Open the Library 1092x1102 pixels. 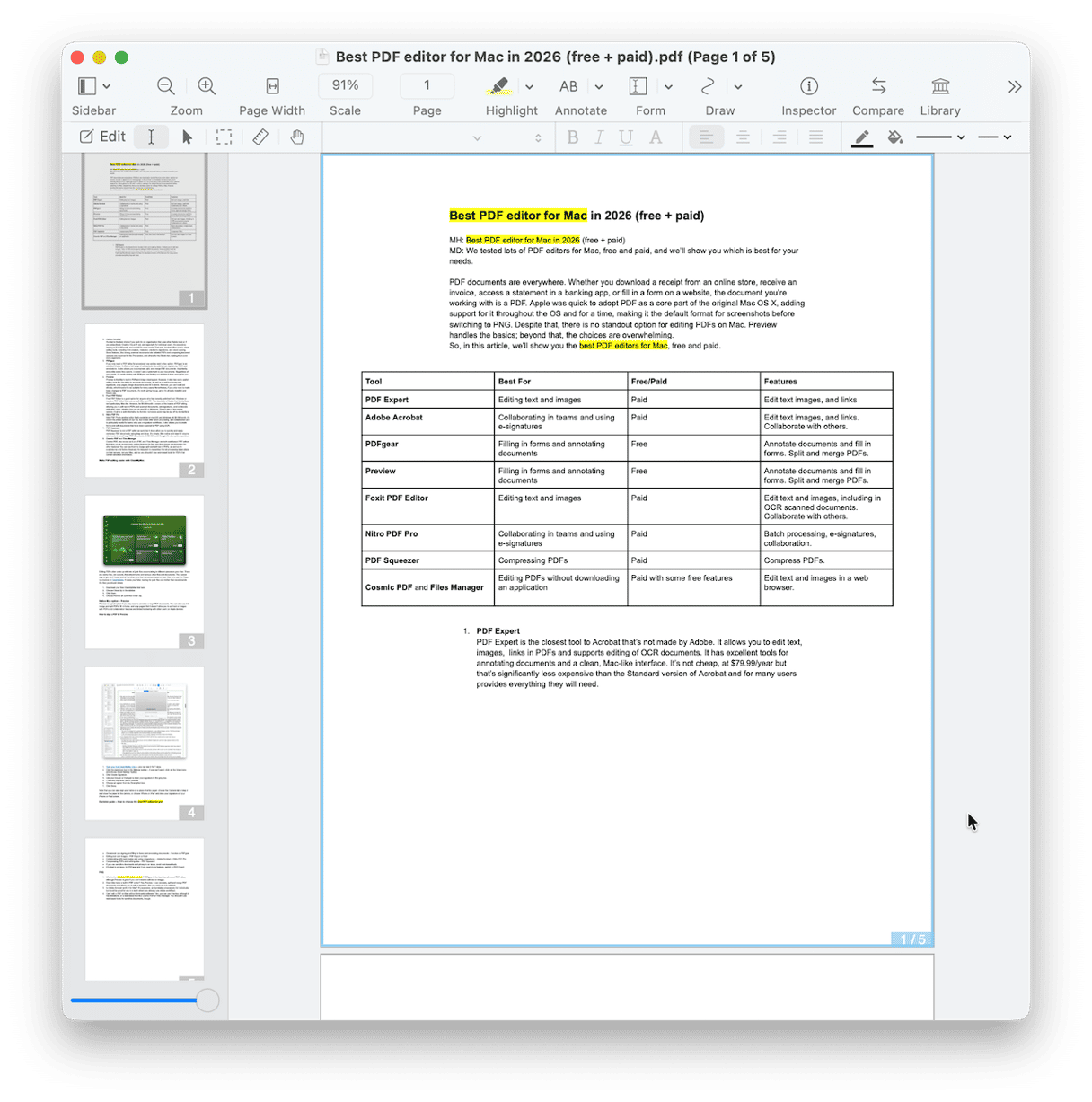[x=940, y=86]
